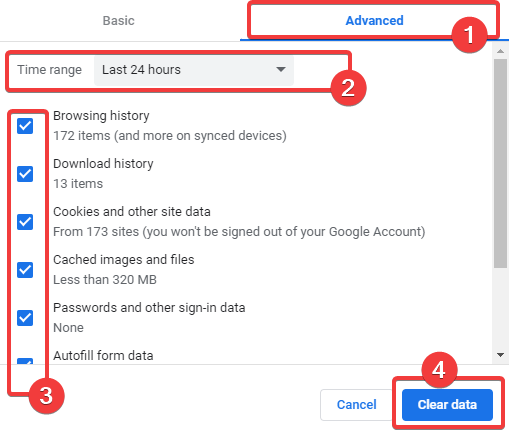Click the Download history label

click(103, 164)
